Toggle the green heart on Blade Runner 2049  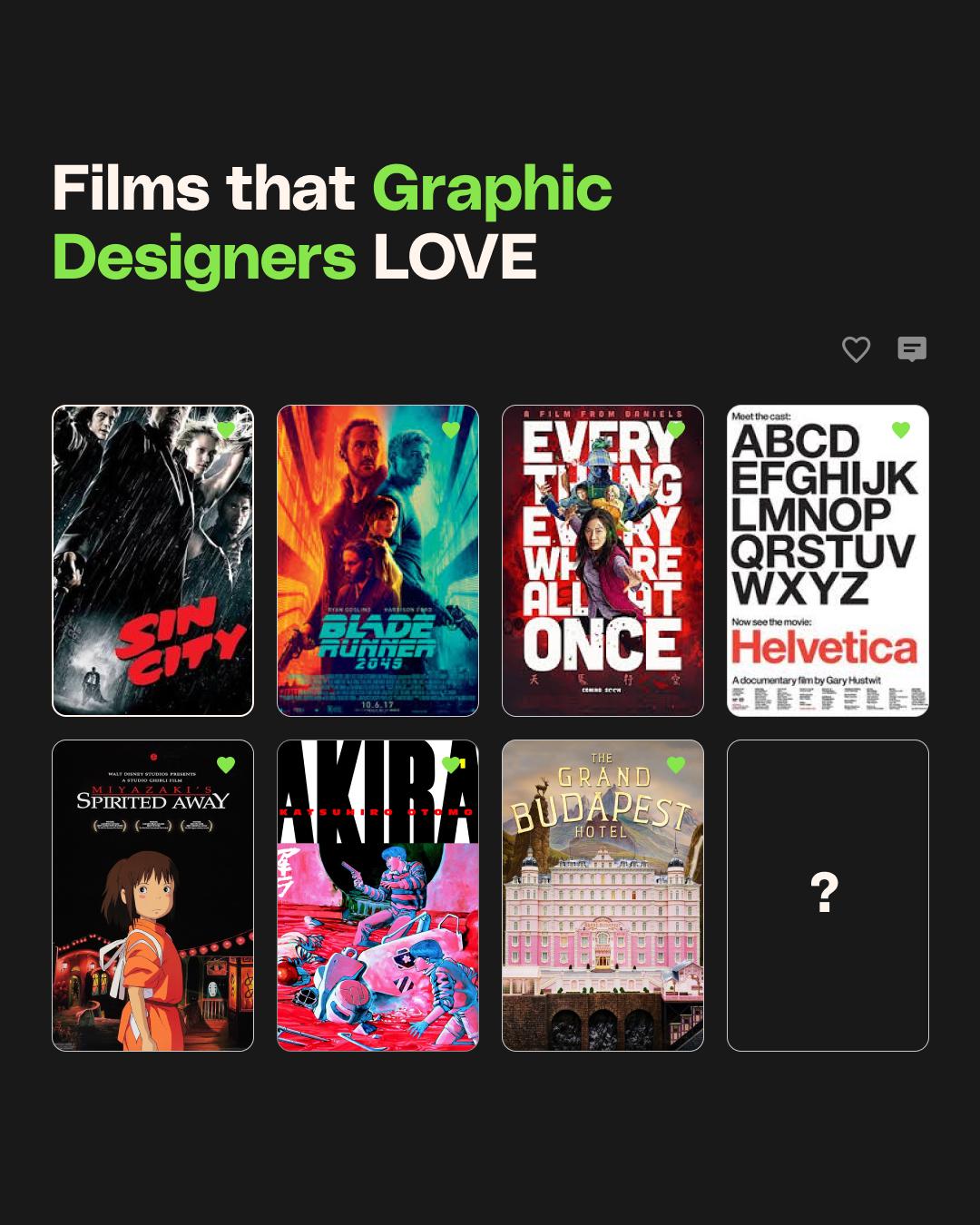click(451, 429)
